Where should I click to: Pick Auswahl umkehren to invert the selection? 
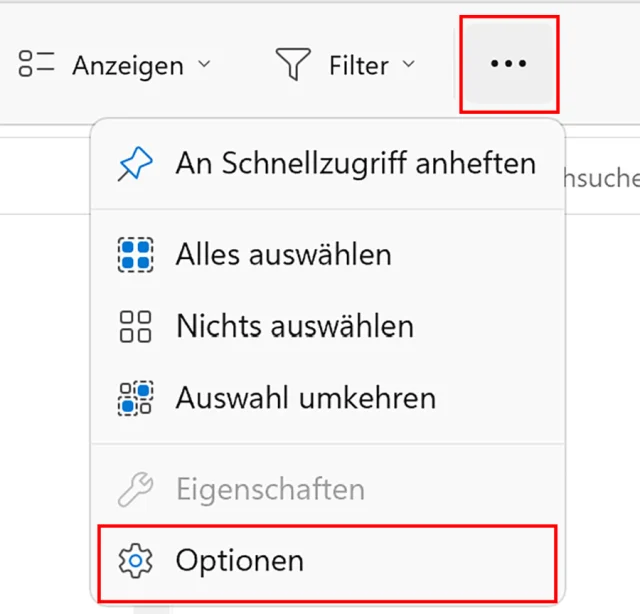click(x=305, y=398)
